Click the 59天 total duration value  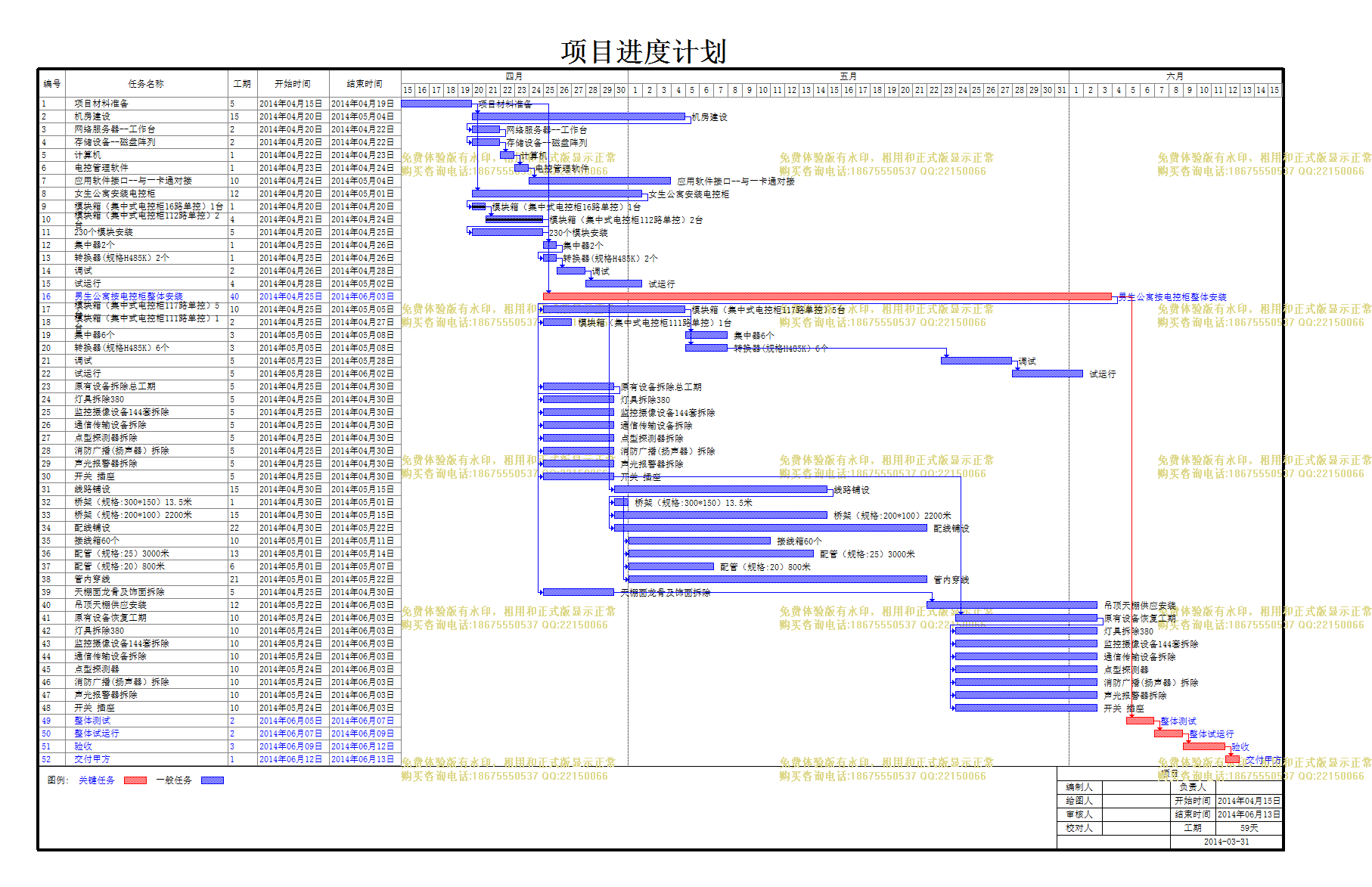point(1249,828)
